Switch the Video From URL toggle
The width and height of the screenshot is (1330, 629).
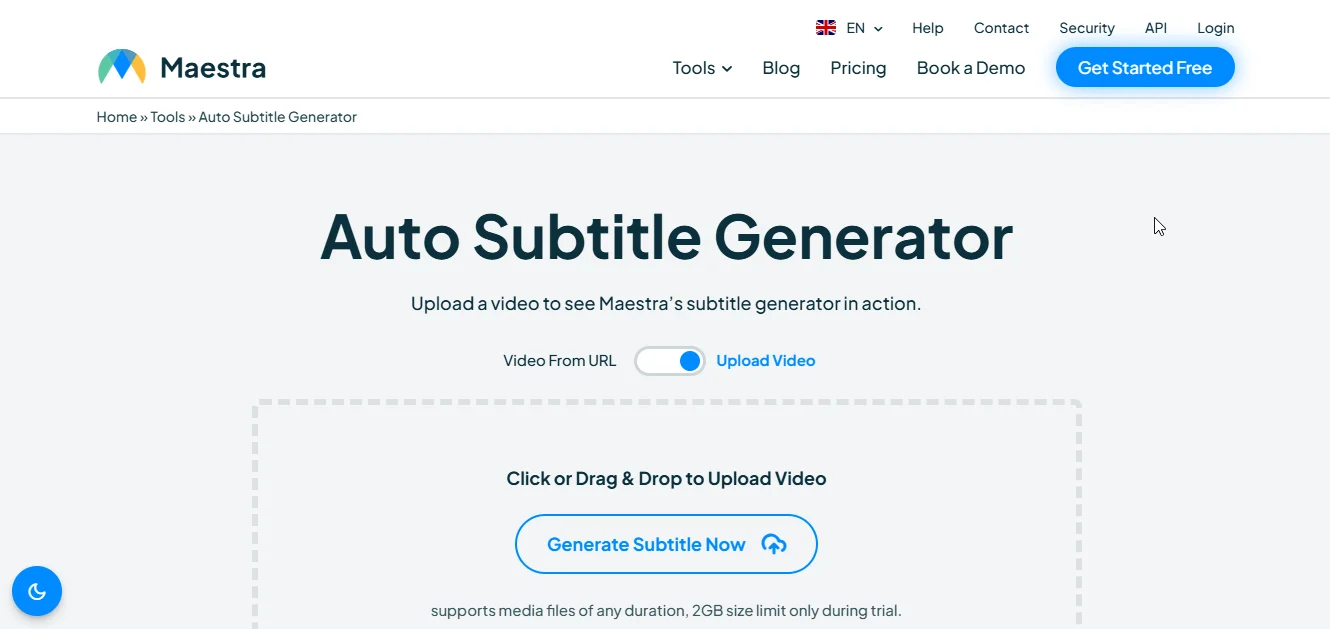[670, 361]
